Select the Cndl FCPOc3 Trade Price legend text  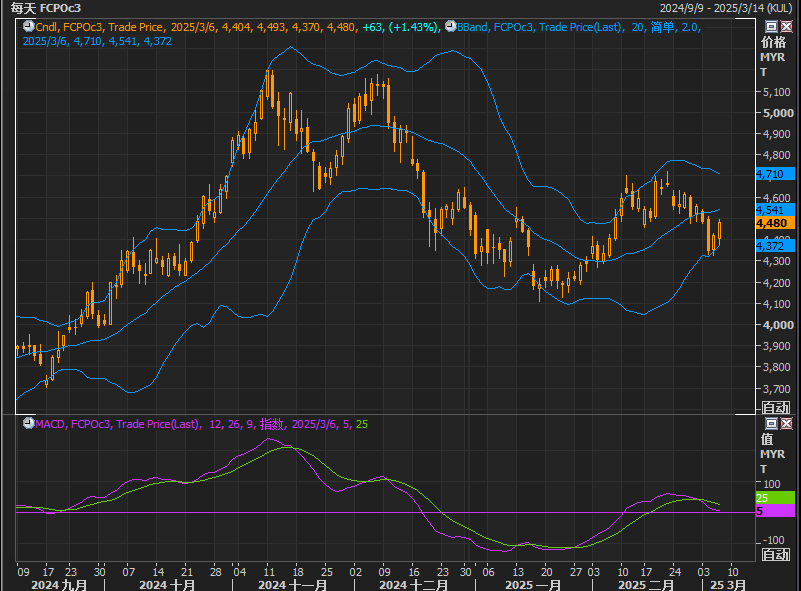100,27
